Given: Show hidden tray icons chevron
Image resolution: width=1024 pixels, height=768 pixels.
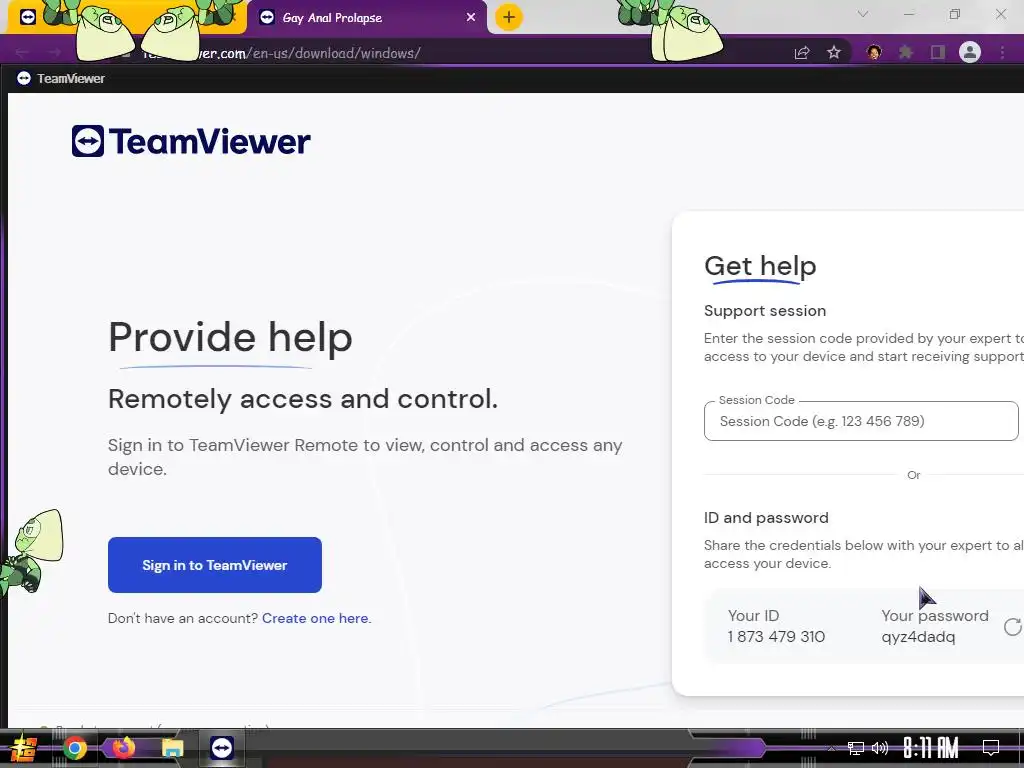Looking at the screenshot, I should click(x=831, y=748).
